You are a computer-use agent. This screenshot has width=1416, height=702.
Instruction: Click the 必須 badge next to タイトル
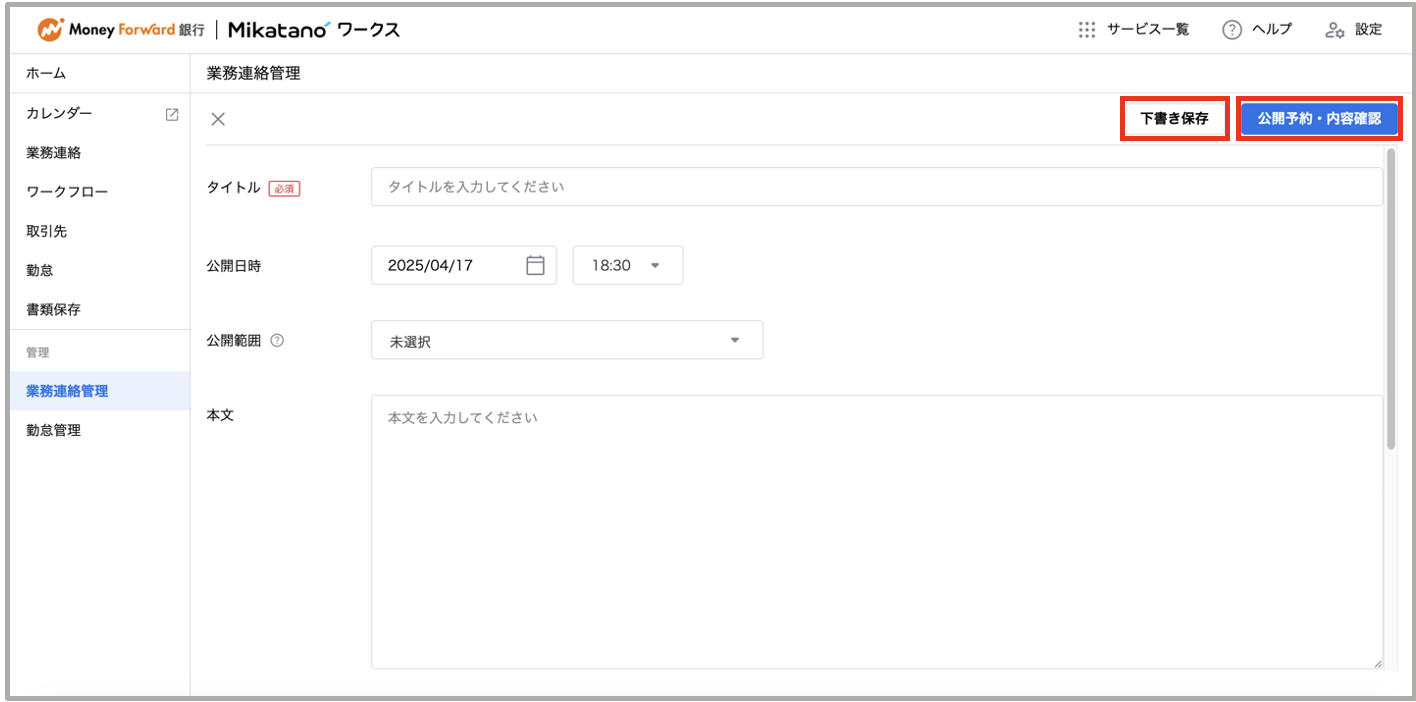(284, 188)
